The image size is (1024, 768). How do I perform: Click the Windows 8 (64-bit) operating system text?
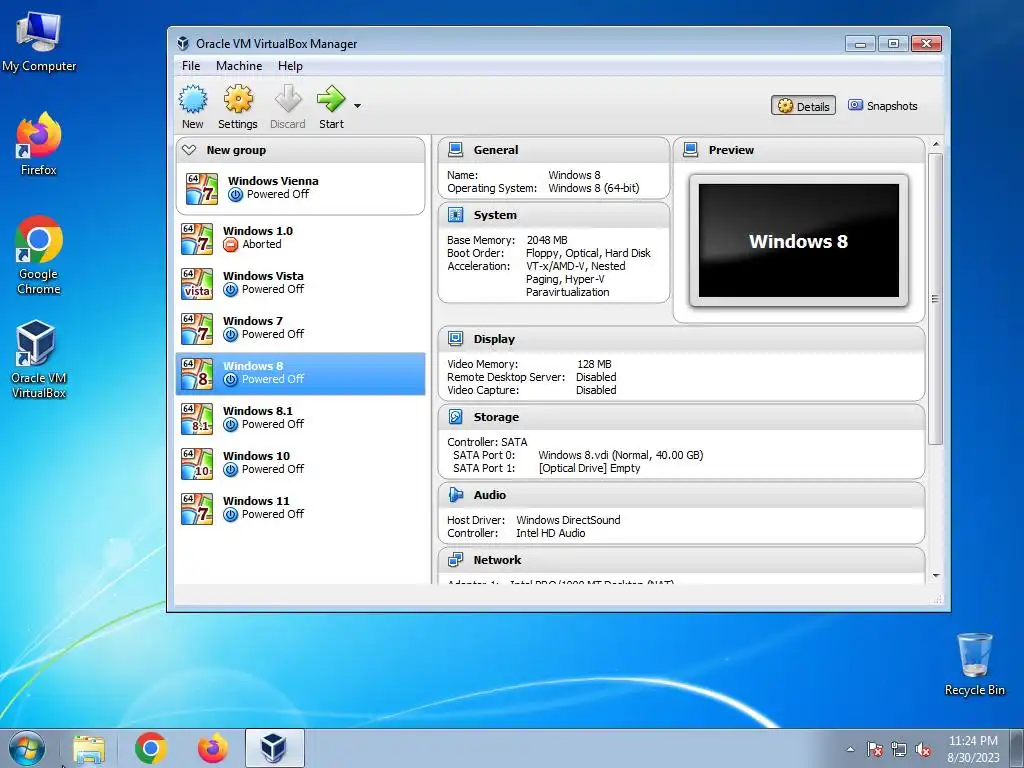tap(594, 188)
